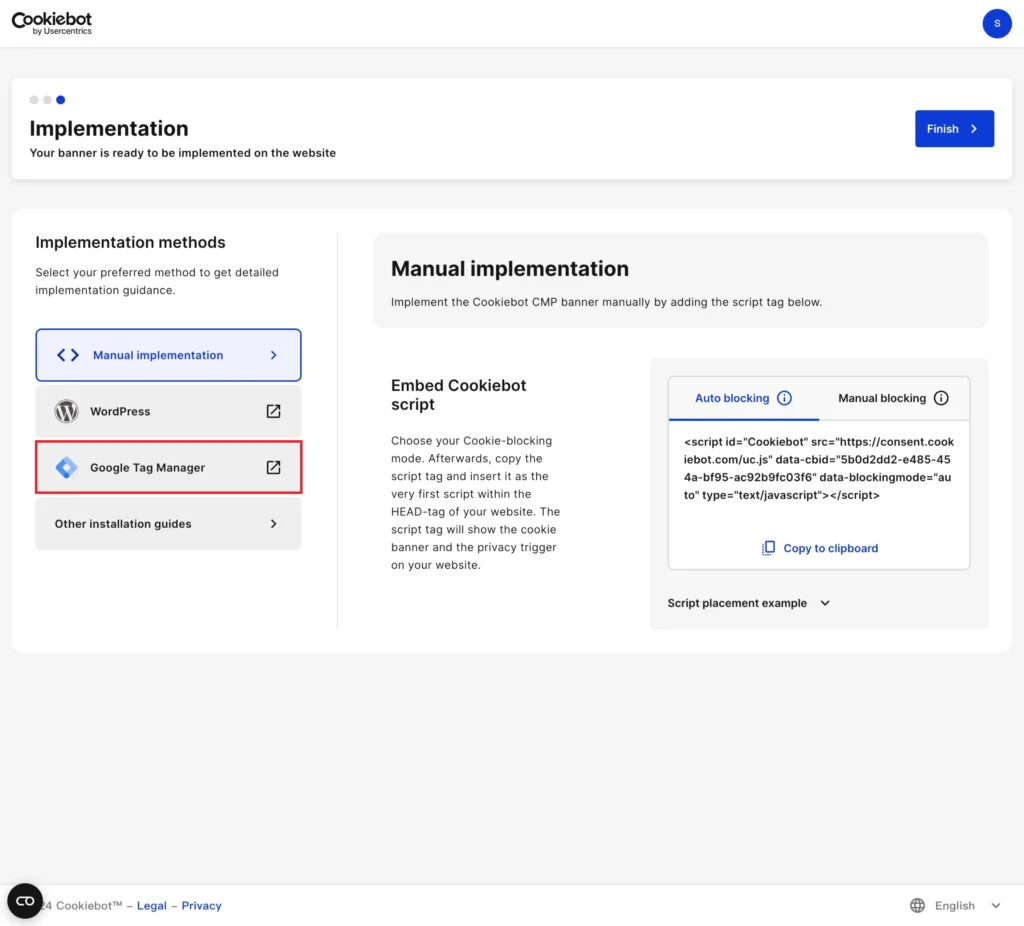
Task: Click the Cookiebot logo in header
Action: pyautogui.click(x=52, y=22)
